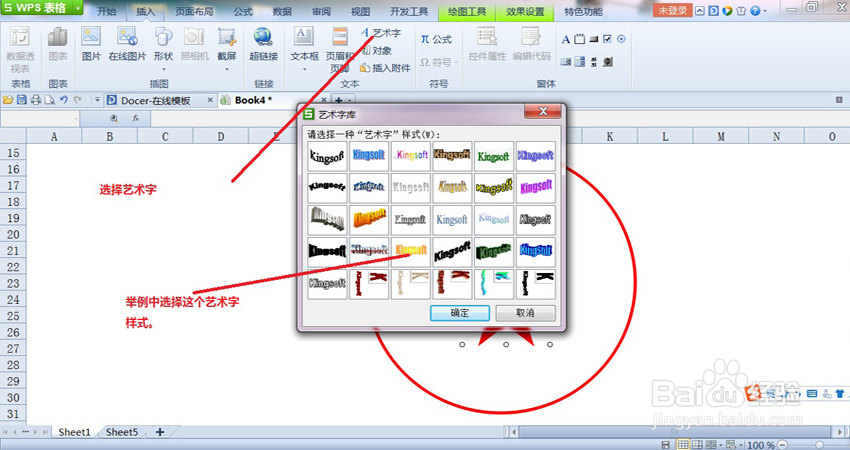
Task: Click 确定 in the 艺术字库 dialog
Action: [x=460, y=313]
